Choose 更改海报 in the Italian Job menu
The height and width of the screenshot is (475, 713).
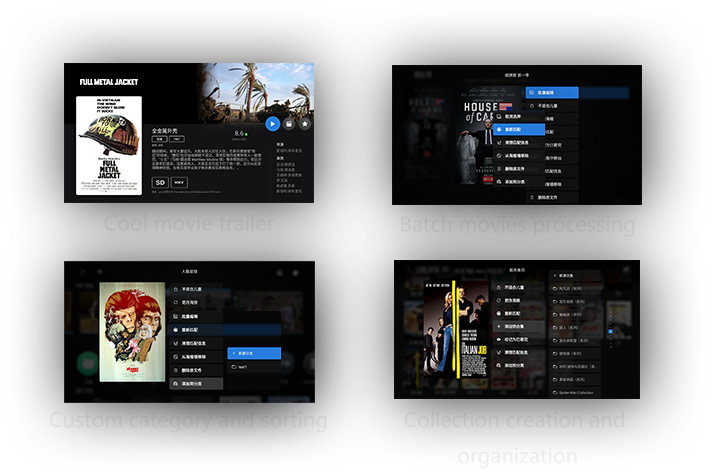519,300
